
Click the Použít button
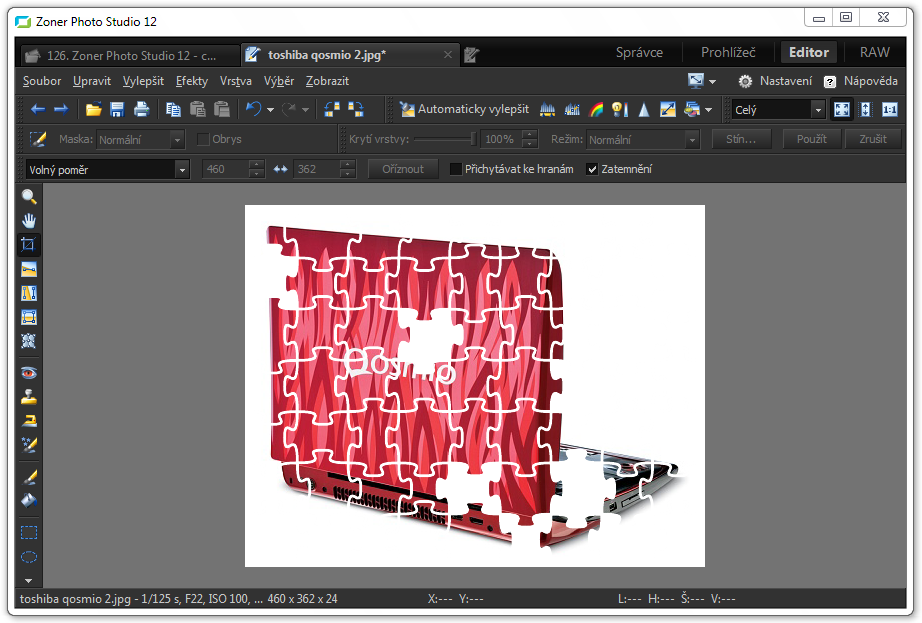coord(812,139)
